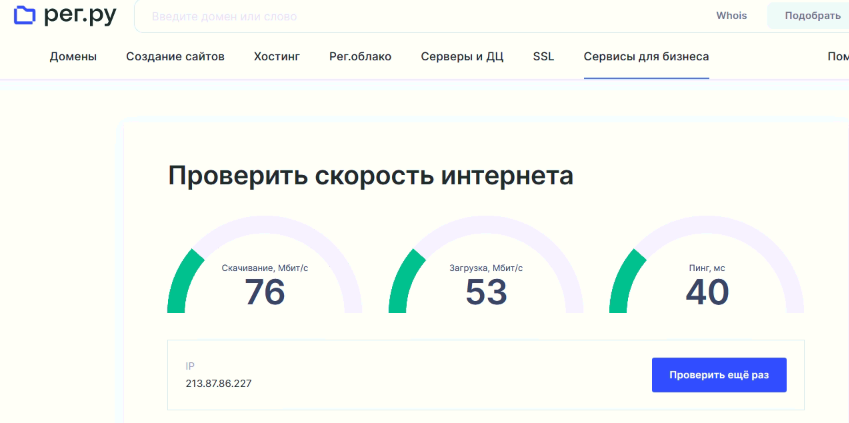
Task: Click the Пинг gauge value 40
Action: [707, 293]
